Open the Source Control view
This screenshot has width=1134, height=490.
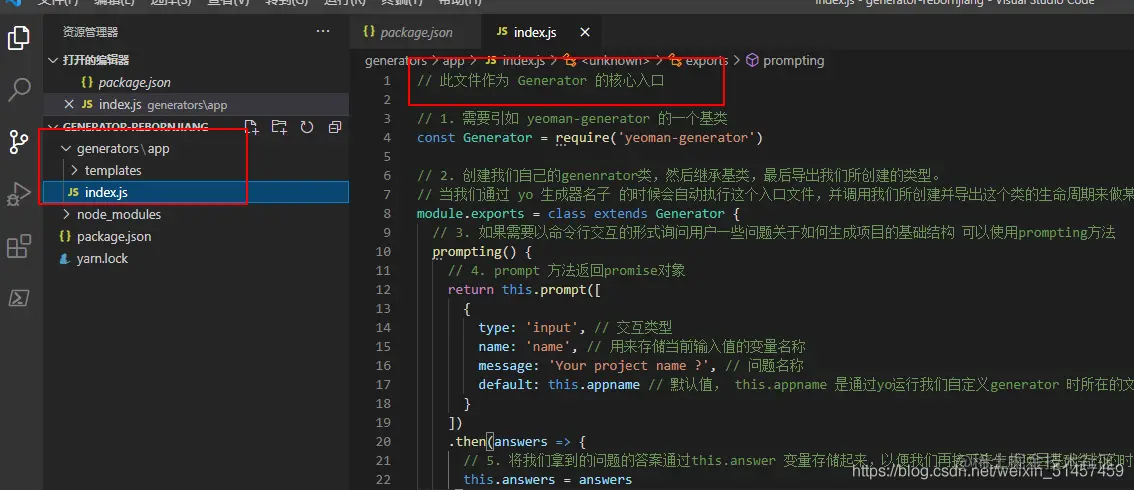19,142
